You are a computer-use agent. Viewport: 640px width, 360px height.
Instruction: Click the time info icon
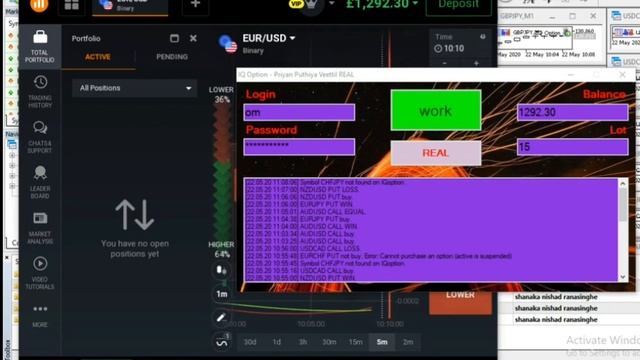[x=483, y=37]
